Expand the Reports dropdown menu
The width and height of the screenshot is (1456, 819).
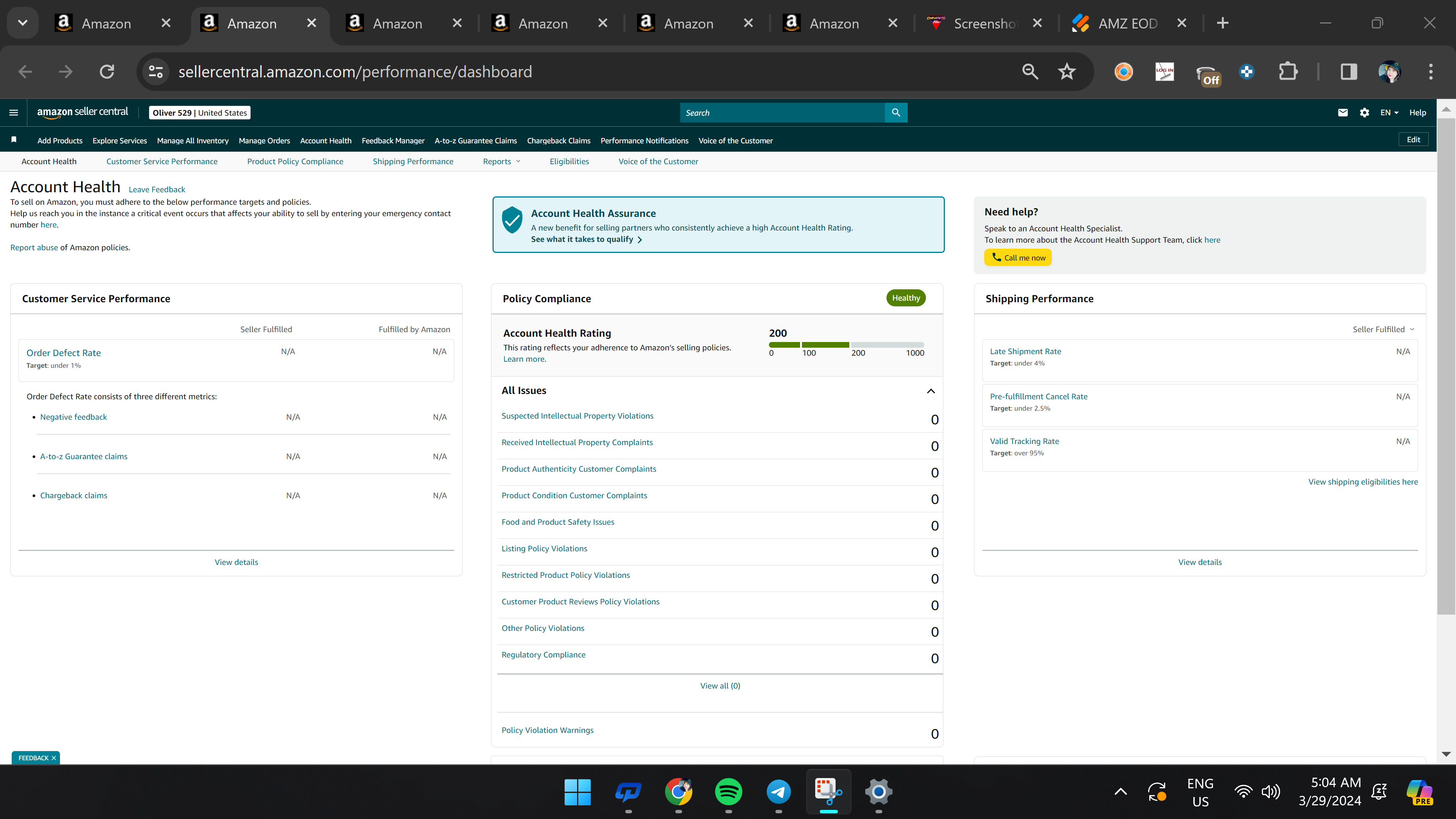point(501,162)
